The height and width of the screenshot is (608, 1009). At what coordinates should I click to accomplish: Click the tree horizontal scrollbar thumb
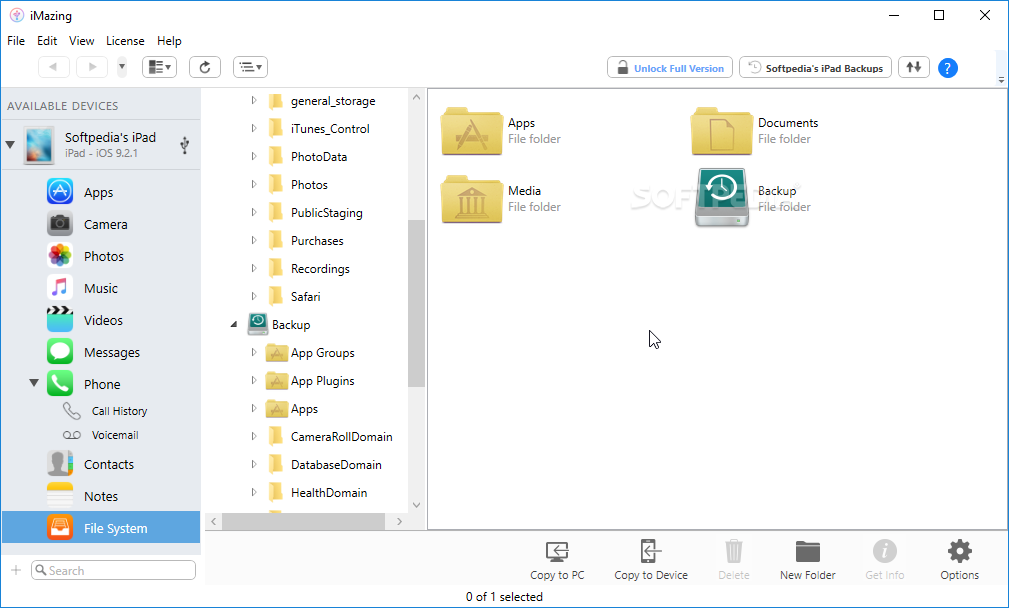[x=303, y=521]
